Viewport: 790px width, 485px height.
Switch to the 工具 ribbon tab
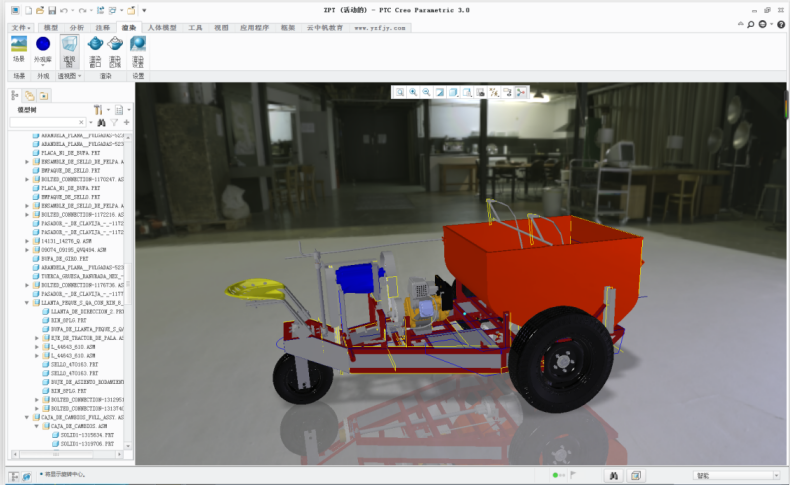[195, 28]
